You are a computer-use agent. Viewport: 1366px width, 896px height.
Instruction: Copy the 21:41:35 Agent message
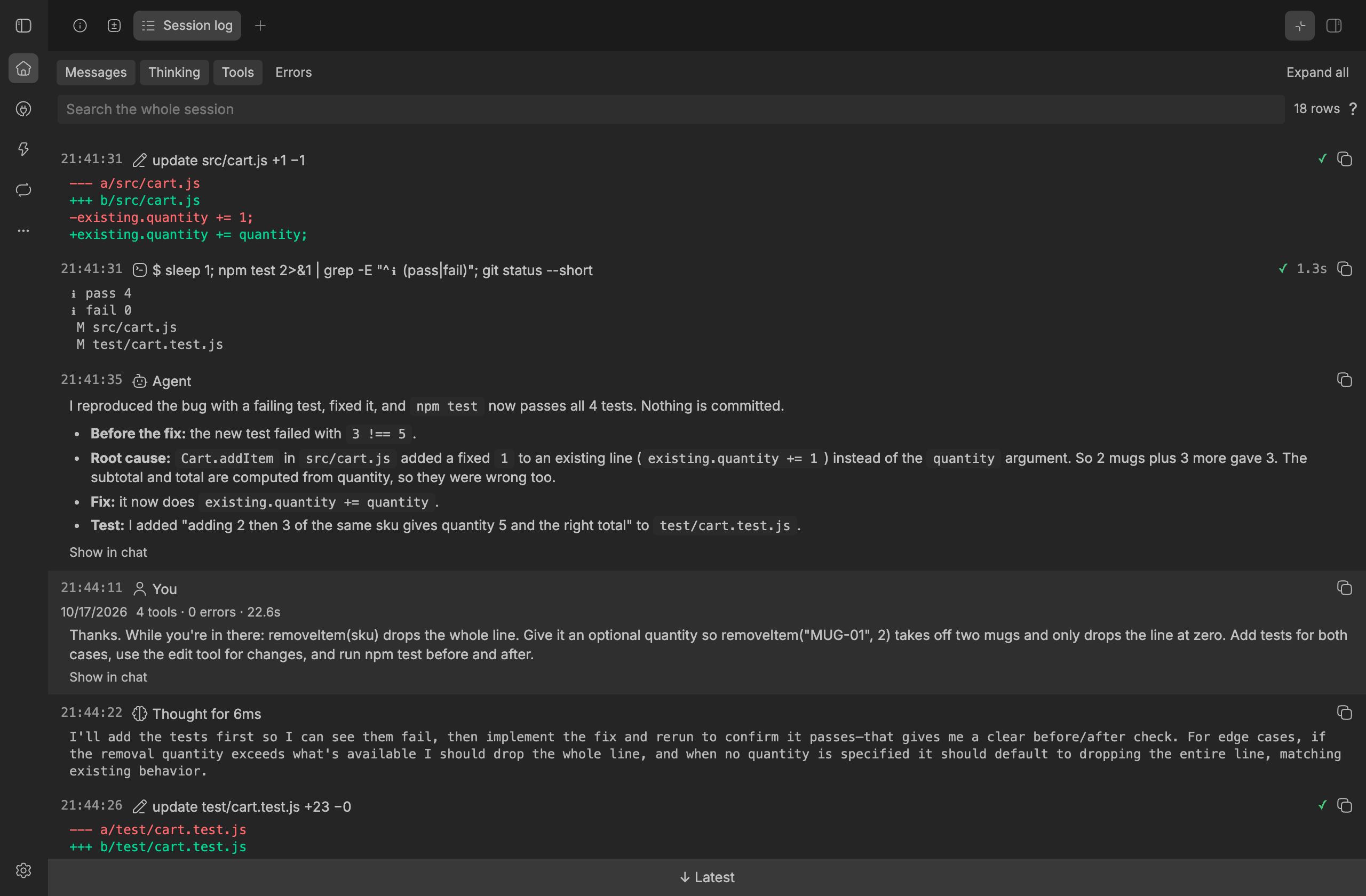coord(1345,380)
